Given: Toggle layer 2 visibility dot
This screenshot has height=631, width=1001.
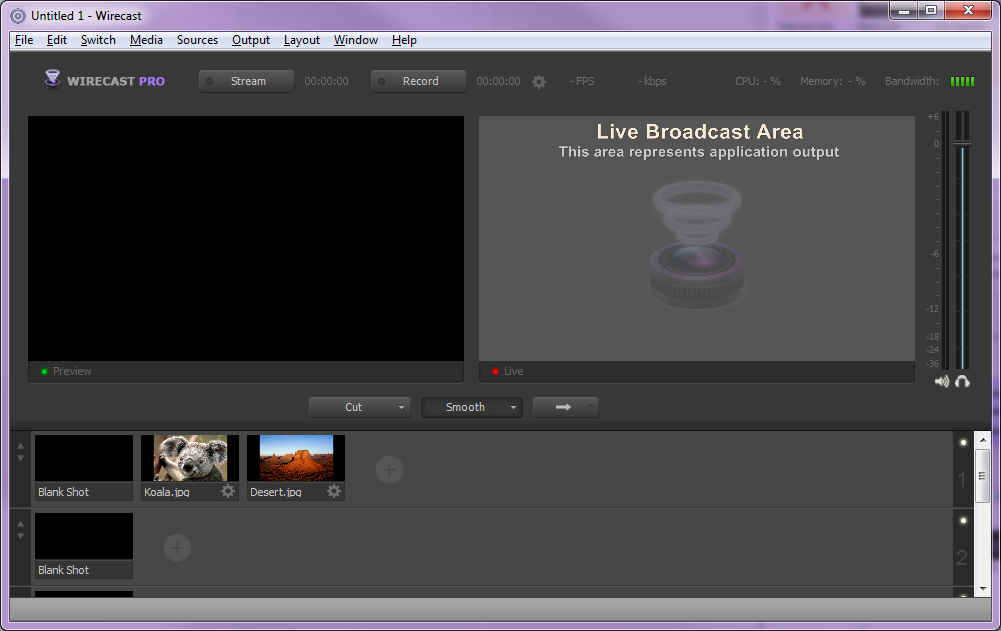Looking at the screenshot, I should [x=963, y=521].
